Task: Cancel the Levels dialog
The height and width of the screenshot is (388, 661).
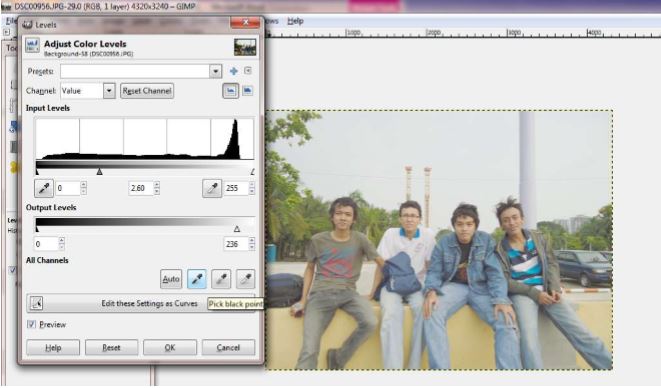Action: [x=228, y=348]
